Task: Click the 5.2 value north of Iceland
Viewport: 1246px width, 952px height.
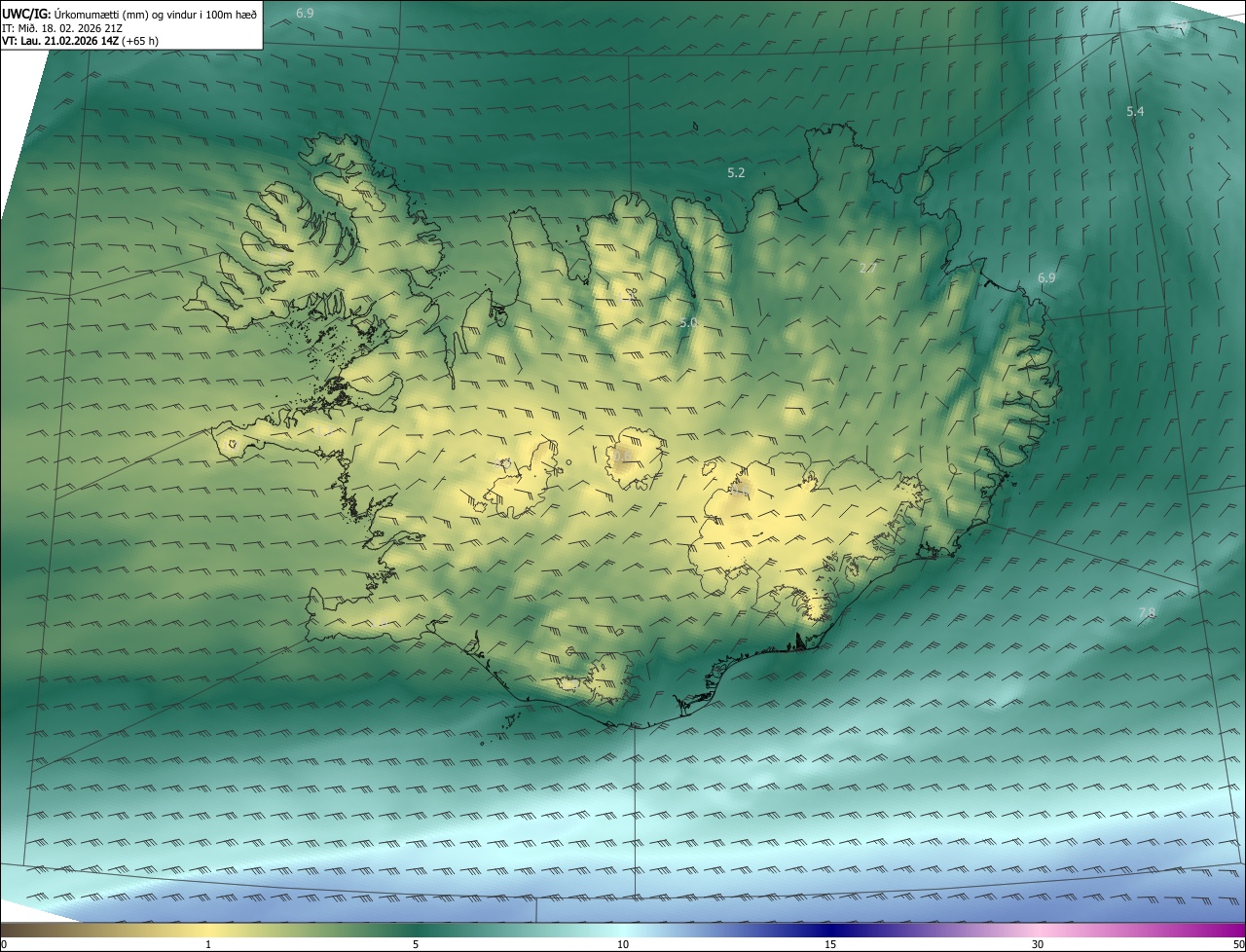Action: (736, 172)
